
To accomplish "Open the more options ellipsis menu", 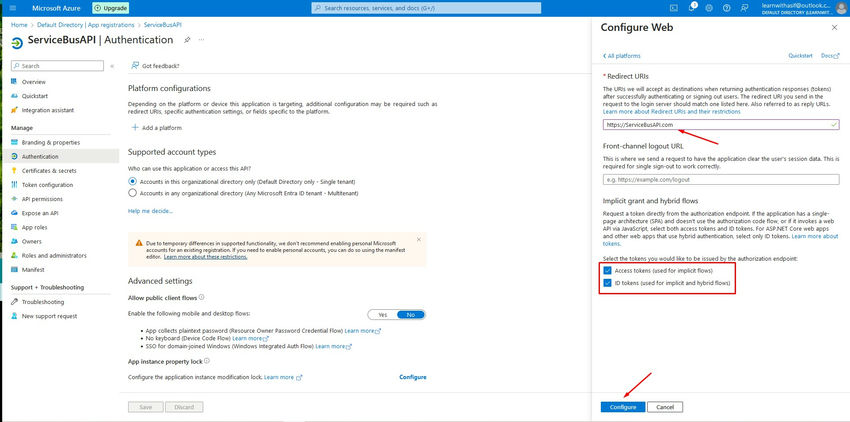I will pyautogui.click(x=203, y=40).
